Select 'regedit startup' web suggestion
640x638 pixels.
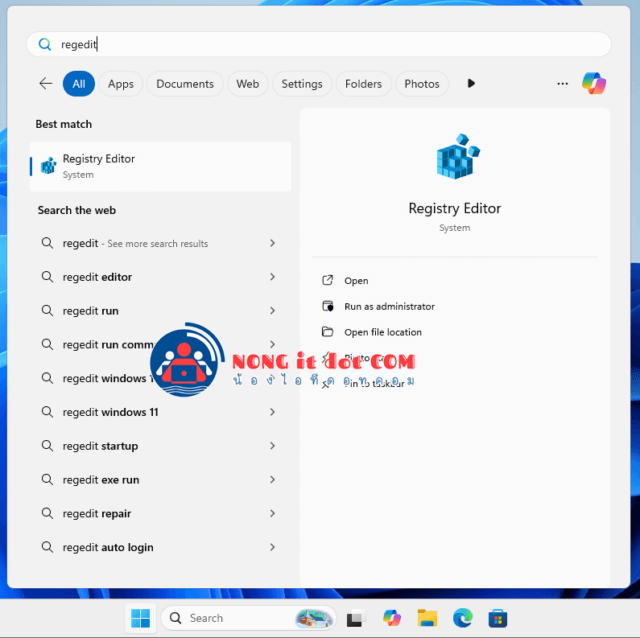click(160, 446)
